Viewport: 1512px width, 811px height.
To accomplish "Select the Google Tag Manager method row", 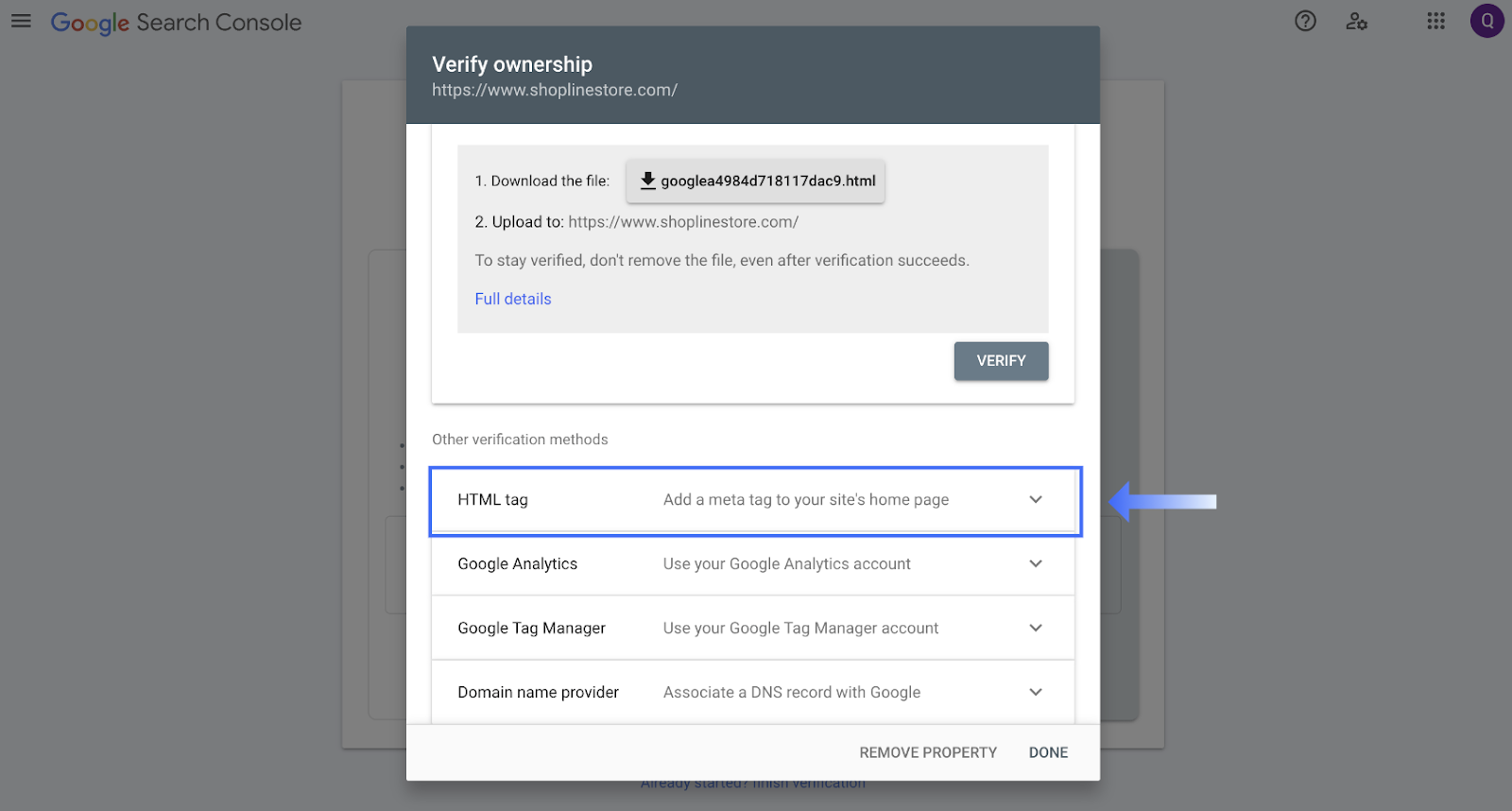I will click(531, 629).
